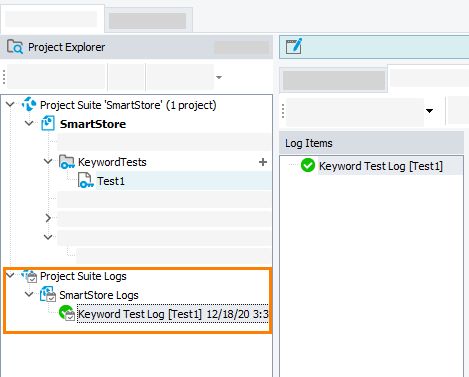This screenshot has height=377, width=469.
Task: Click the SmartStore Logs icon
Action: 48,295
